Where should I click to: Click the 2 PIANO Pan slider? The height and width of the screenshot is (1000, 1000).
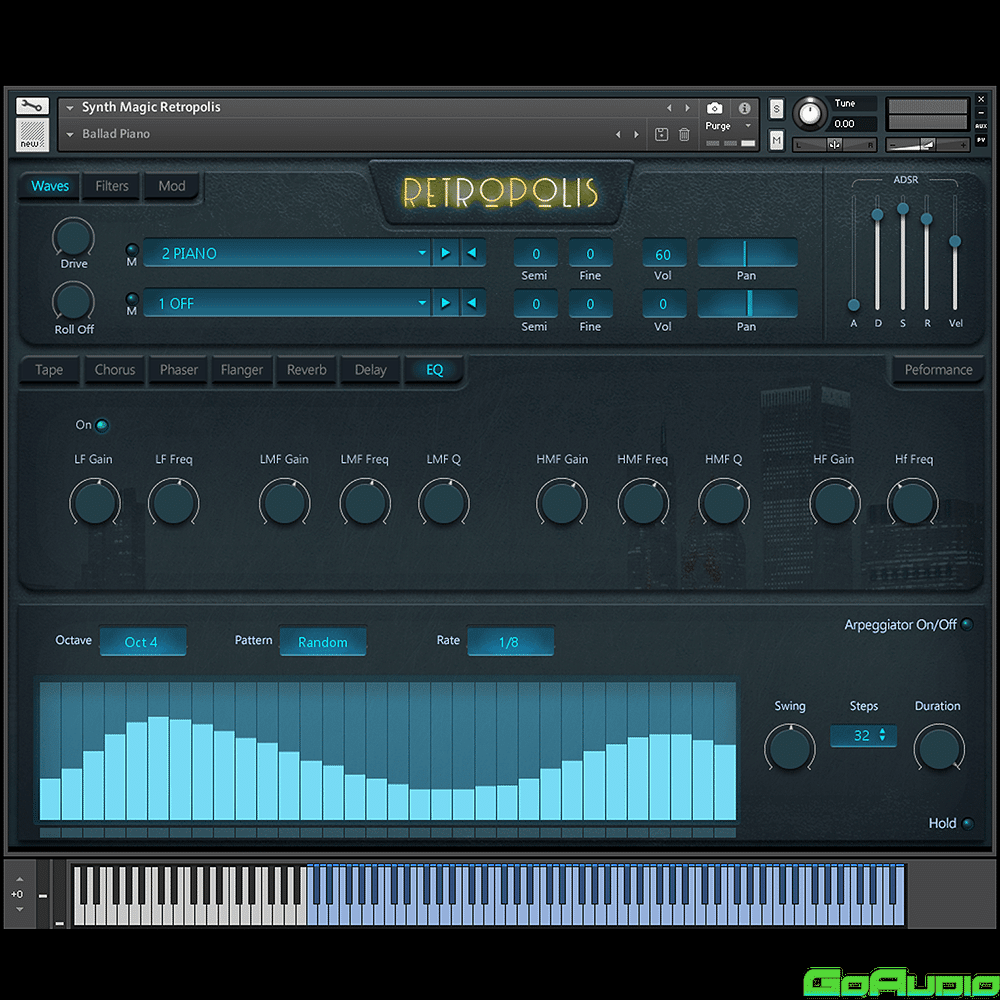coord(747,253)
